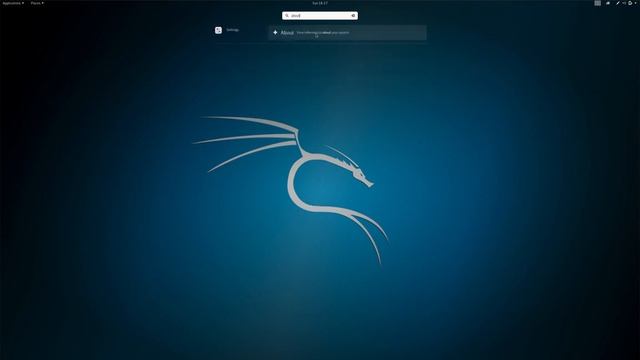Click the pen-shaped tray icon in top bar

tap(618, 3)
